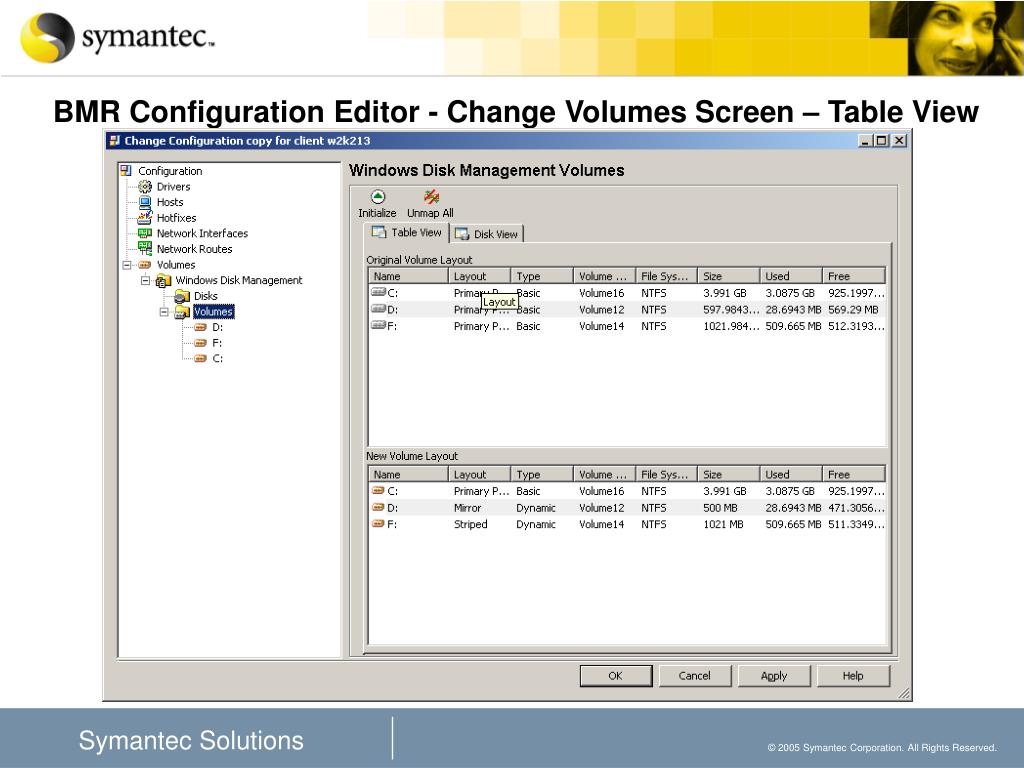Screen dimensions: 1024x768
Task: Sort Original Volume Layout by Type header
Action: coord(541,276)
